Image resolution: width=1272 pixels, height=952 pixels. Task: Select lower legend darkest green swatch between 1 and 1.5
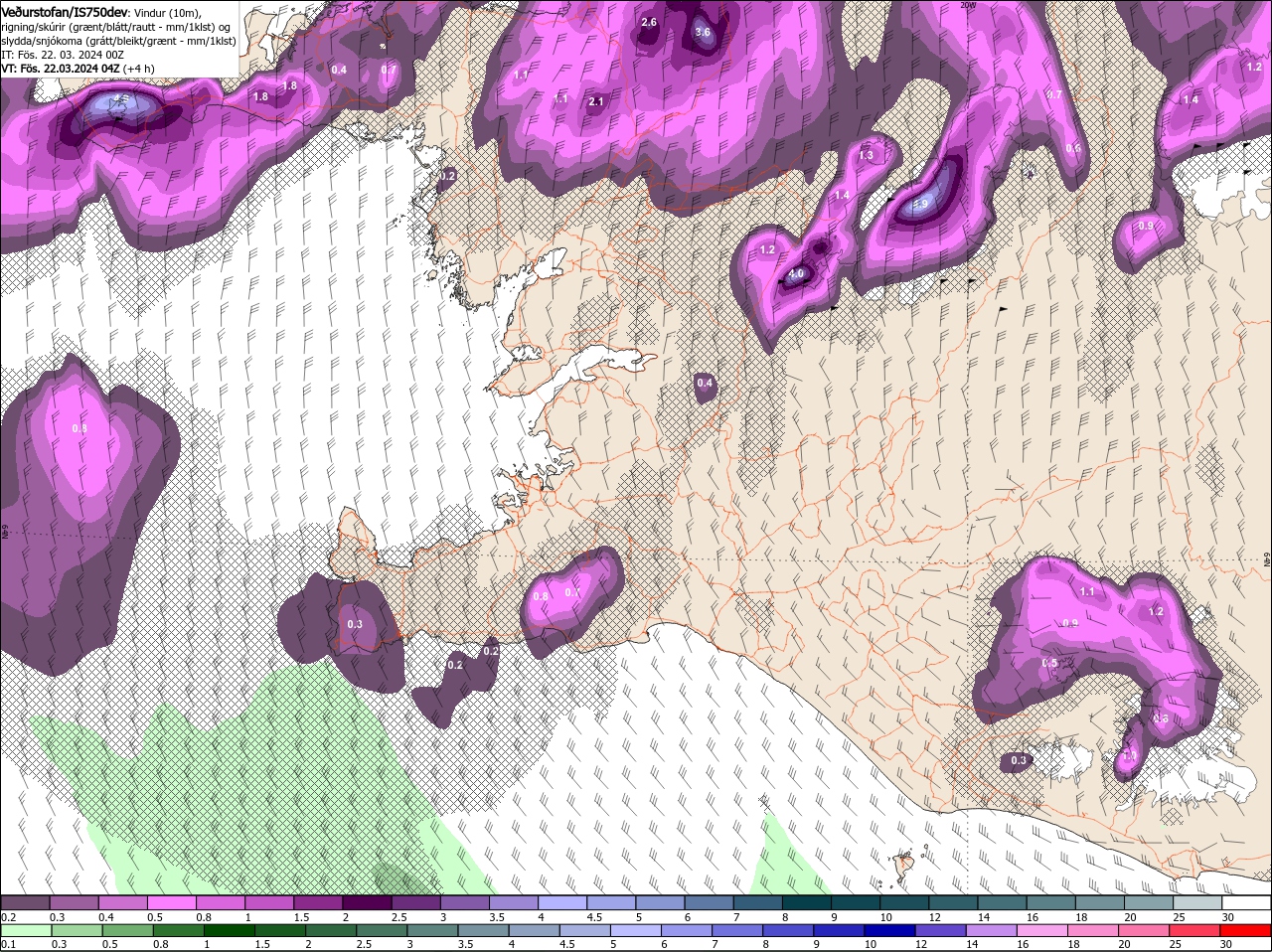coord(229,931)
